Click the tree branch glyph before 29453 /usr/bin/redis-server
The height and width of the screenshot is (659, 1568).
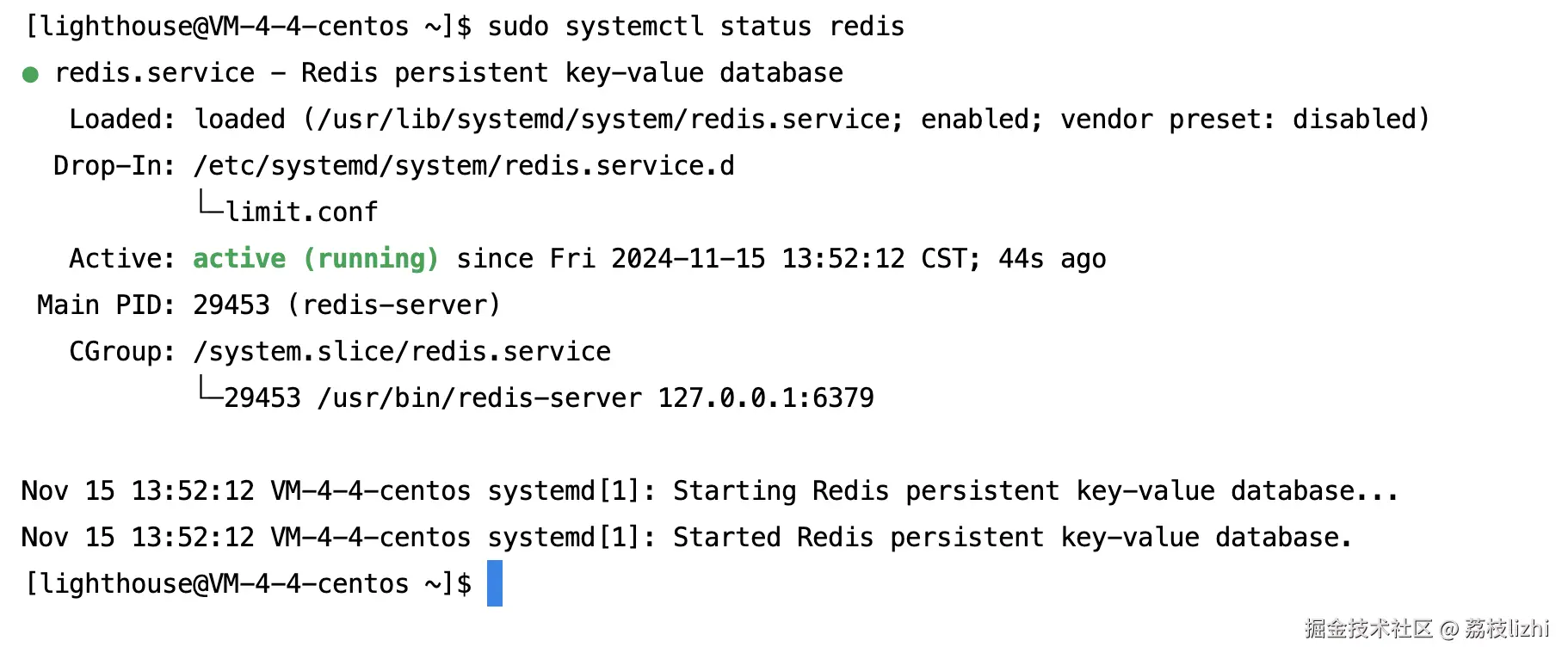(x=209, y=390)
